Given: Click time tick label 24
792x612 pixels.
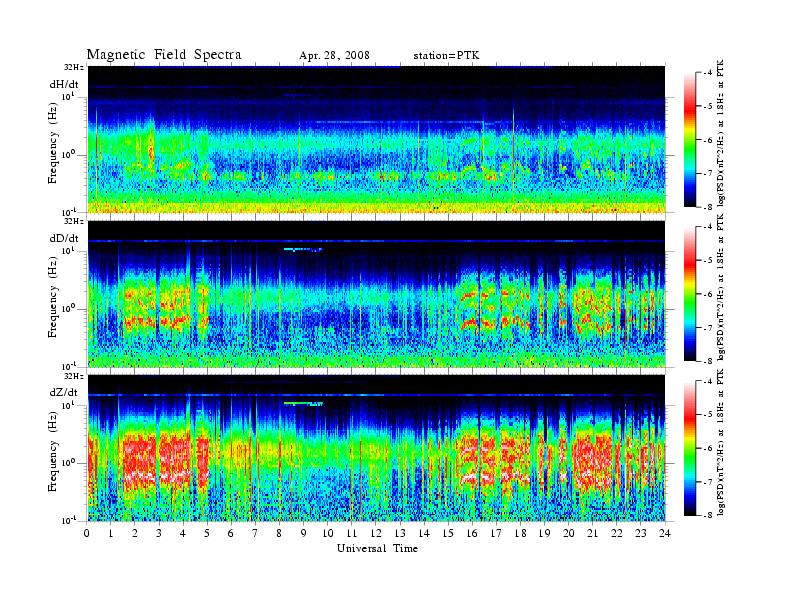Looking at the screenshot, I should 665,534.
